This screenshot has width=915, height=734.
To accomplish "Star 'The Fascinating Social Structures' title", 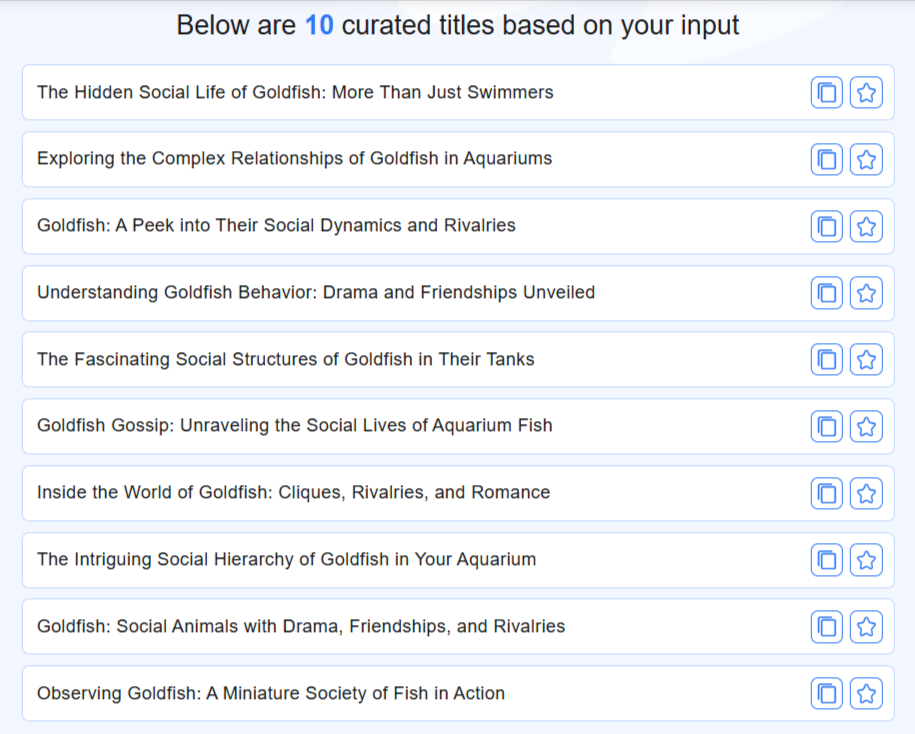I will (866, 359).
